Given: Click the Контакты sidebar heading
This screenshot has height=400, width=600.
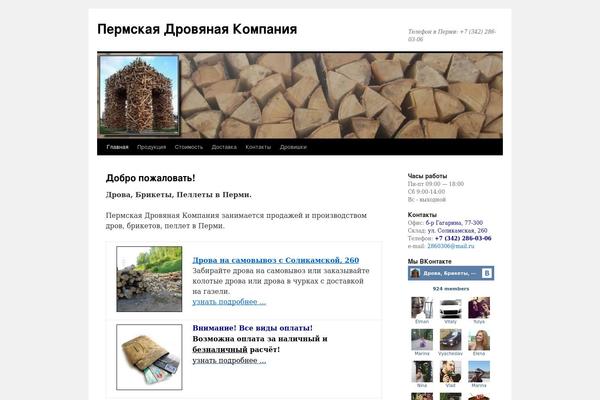Looking at the screenshot, I should point(422,215).
